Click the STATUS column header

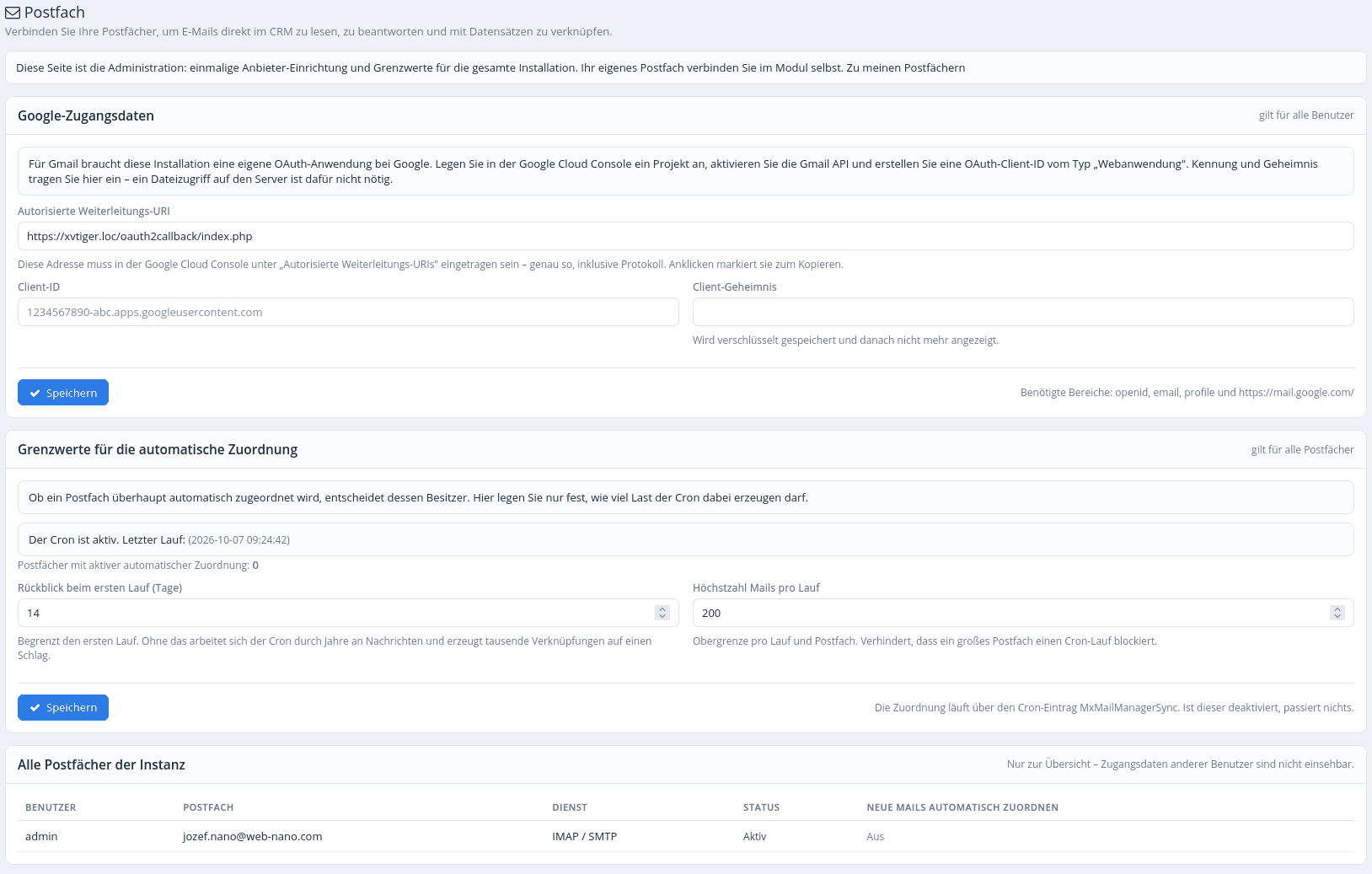coord(761,807)
